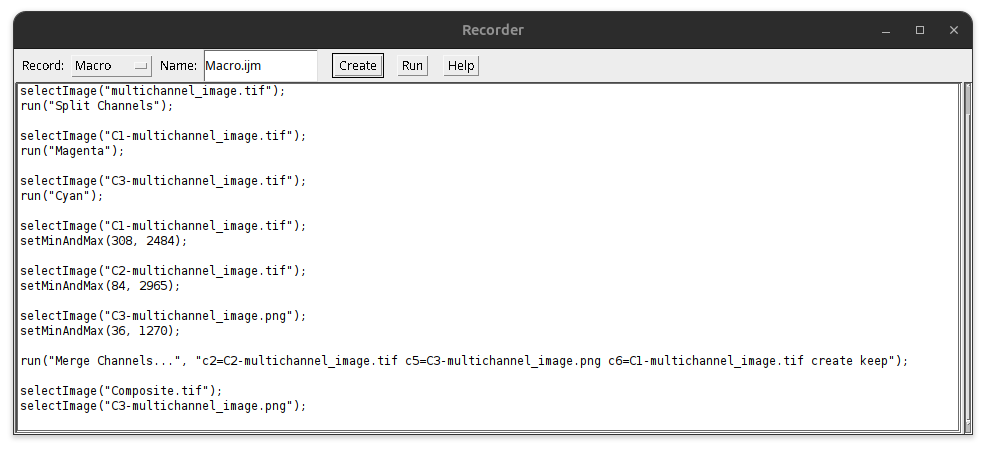Click the Recorder title bar
The height and width of the screenshot is (451, 986).
[x=492, y=30]
